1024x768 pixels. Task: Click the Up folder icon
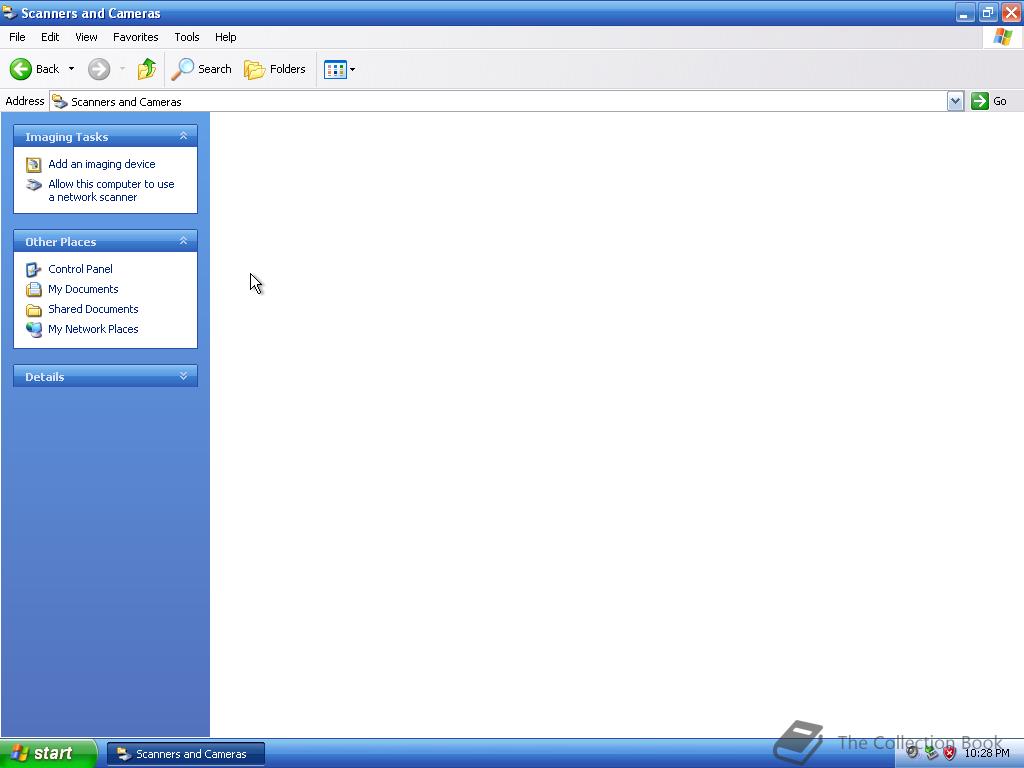[x=147, y=69]
